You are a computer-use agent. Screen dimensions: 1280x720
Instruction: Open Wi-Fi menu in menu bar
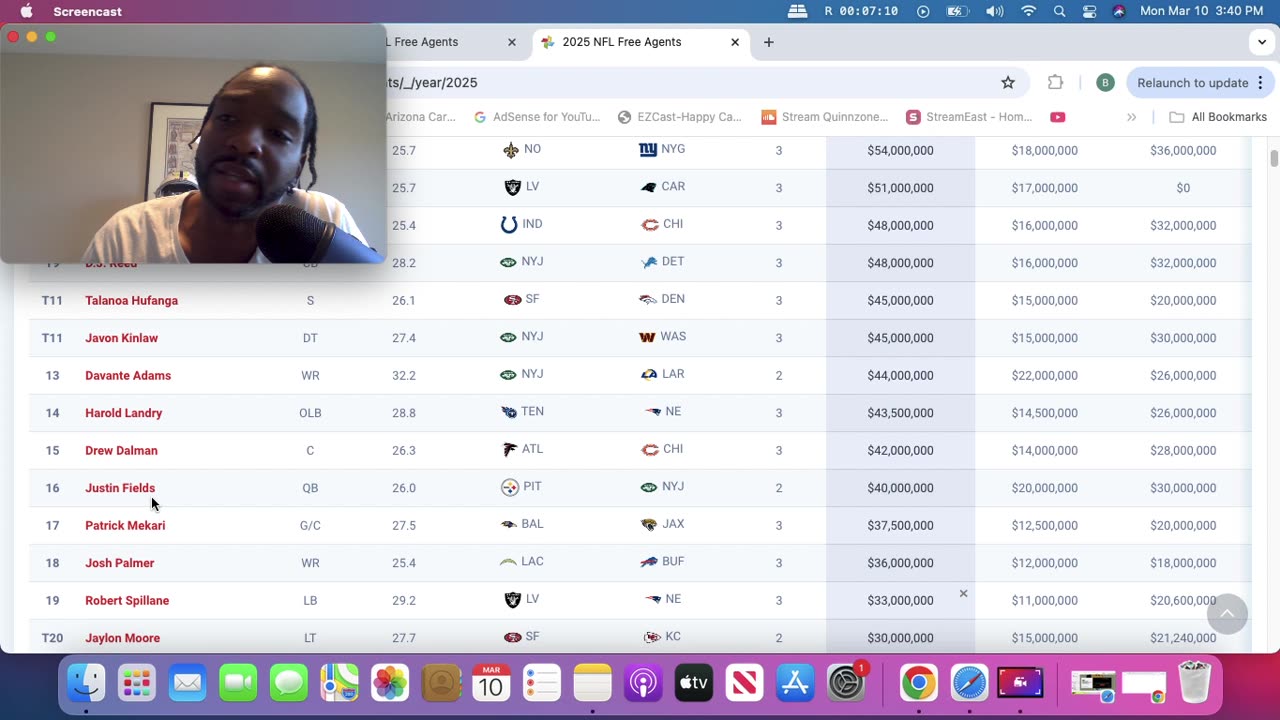click(1028, 11)
